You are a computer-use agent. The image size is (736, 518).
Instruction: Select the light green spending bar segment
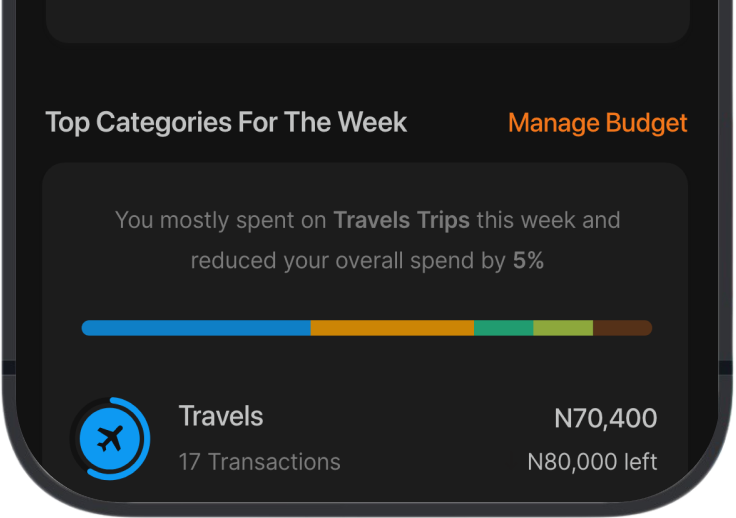(x=563, y=328)
